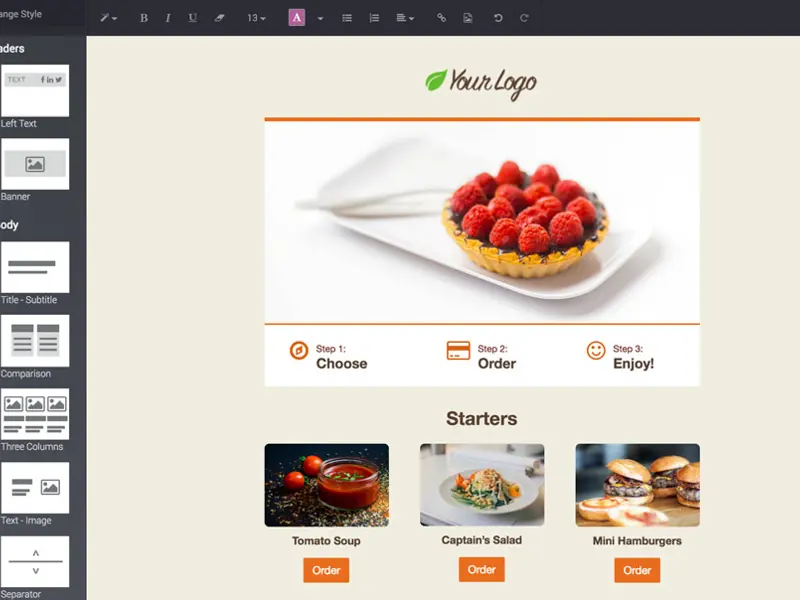Redo the last action
The image size is (800, 600).
(524, 18)
